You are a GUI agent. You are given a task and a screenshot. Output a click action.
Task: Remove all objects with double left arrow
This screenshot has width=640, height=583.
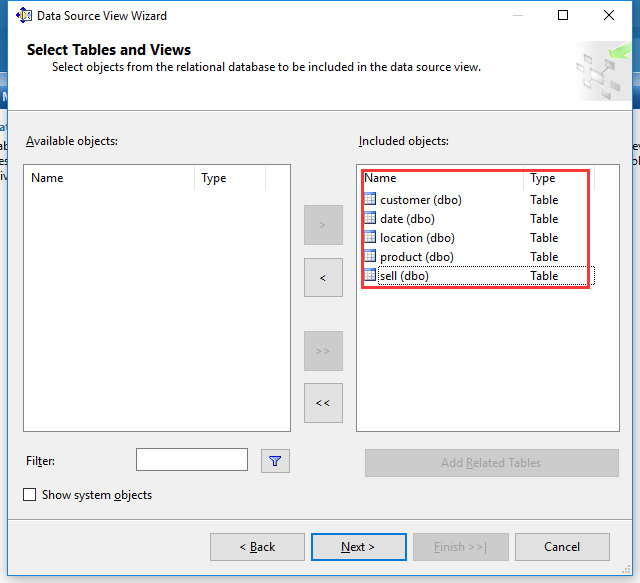tap(323, 403)
